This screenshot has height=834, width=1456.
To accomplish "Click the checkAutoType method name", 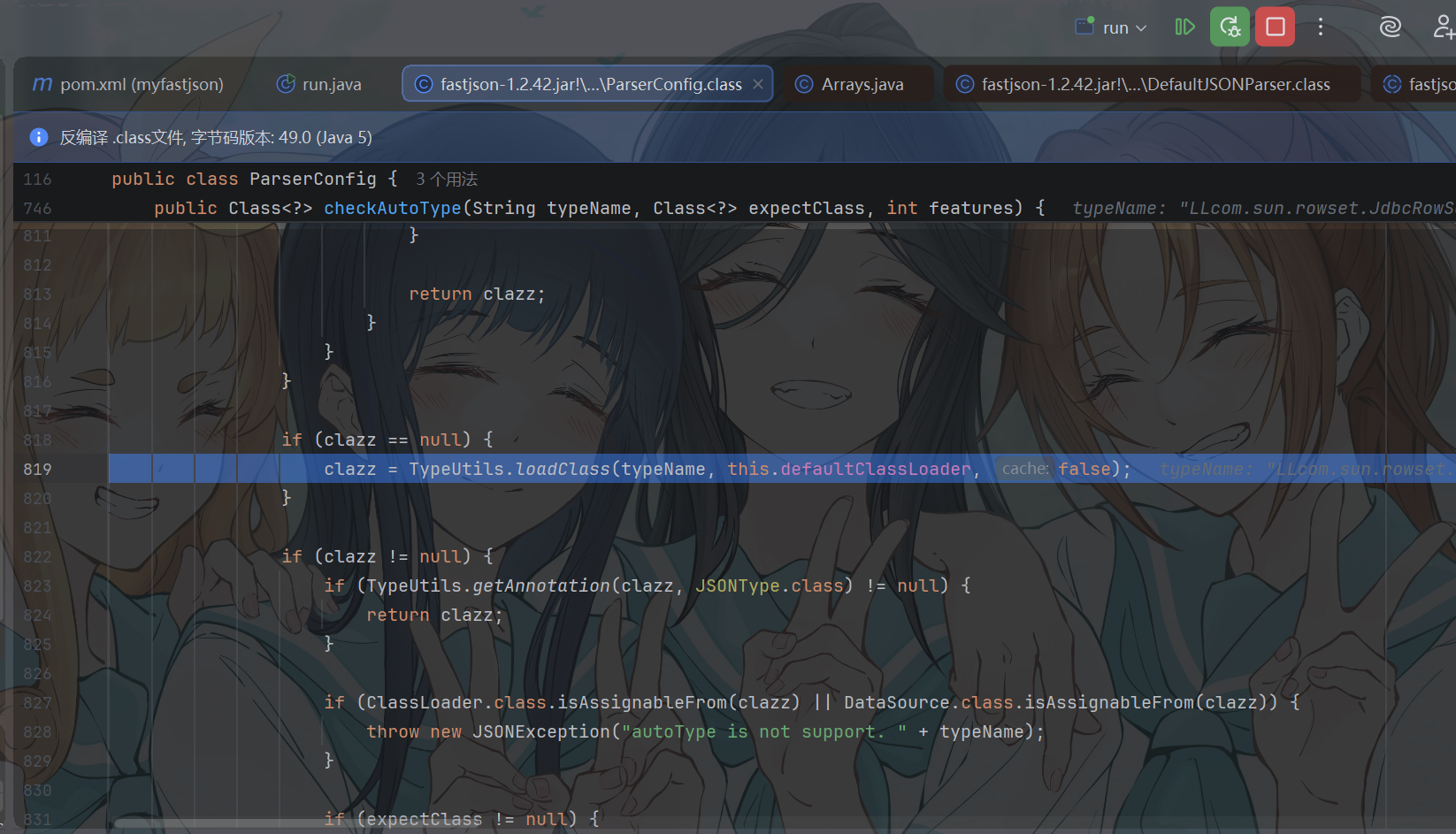I will pos(393,208).
